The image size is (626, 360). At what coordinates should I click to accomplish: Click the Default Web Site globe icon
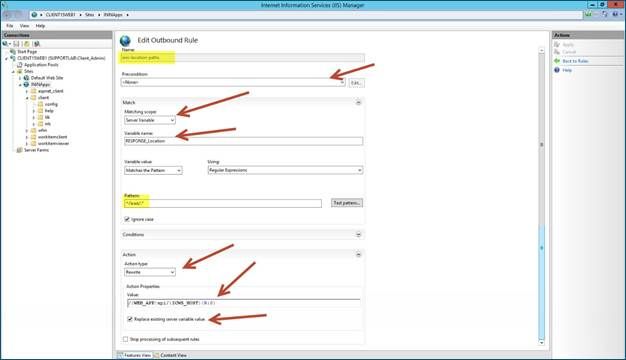26,78
